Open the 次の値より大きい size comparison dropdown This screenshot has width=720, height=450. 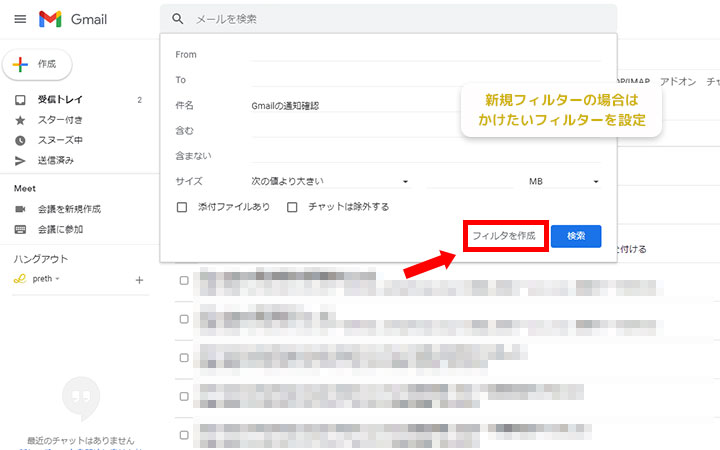click(x=330, y=181)
